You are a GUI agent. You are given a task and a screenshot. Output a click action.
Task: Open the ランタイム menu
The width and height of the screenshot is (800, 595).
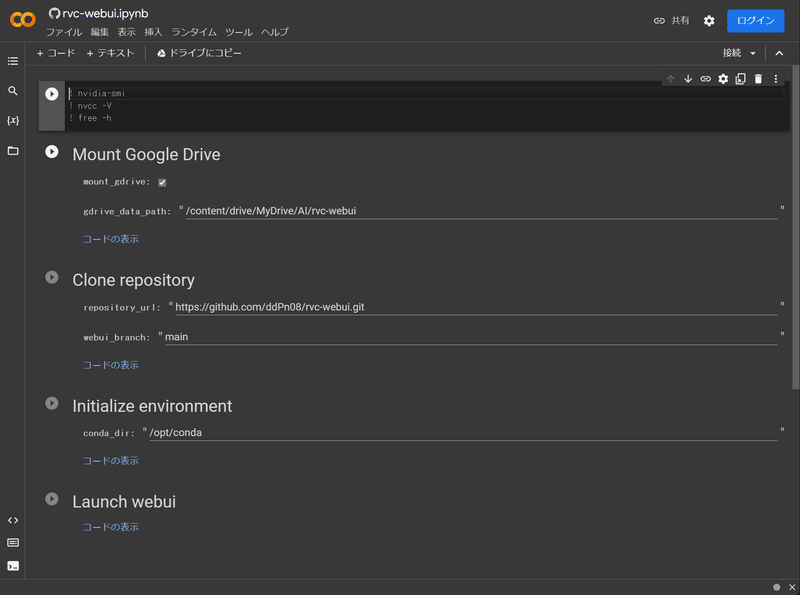coord(193,31)
